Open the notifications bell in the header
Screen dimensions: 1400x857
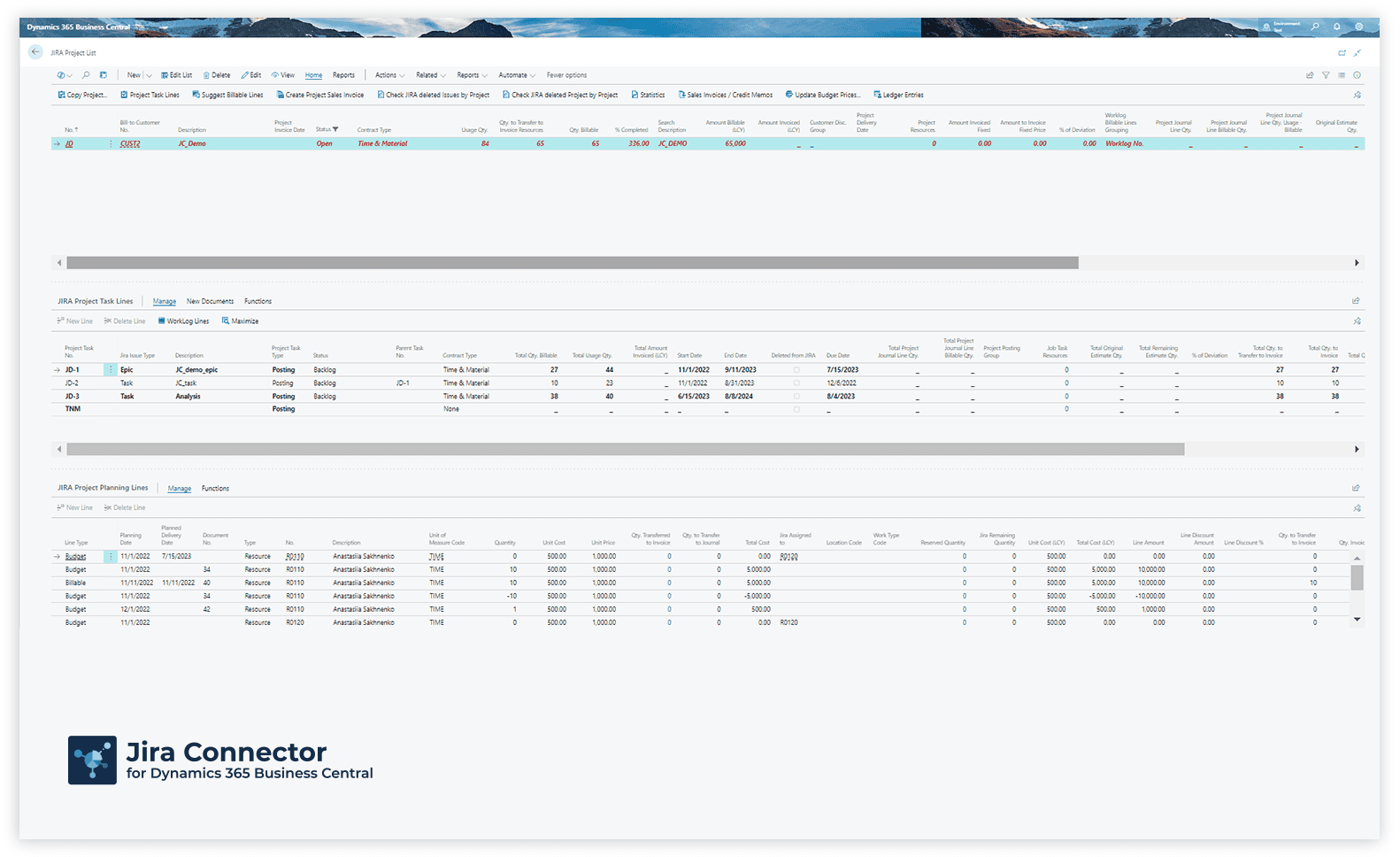tap(1337, 27)
